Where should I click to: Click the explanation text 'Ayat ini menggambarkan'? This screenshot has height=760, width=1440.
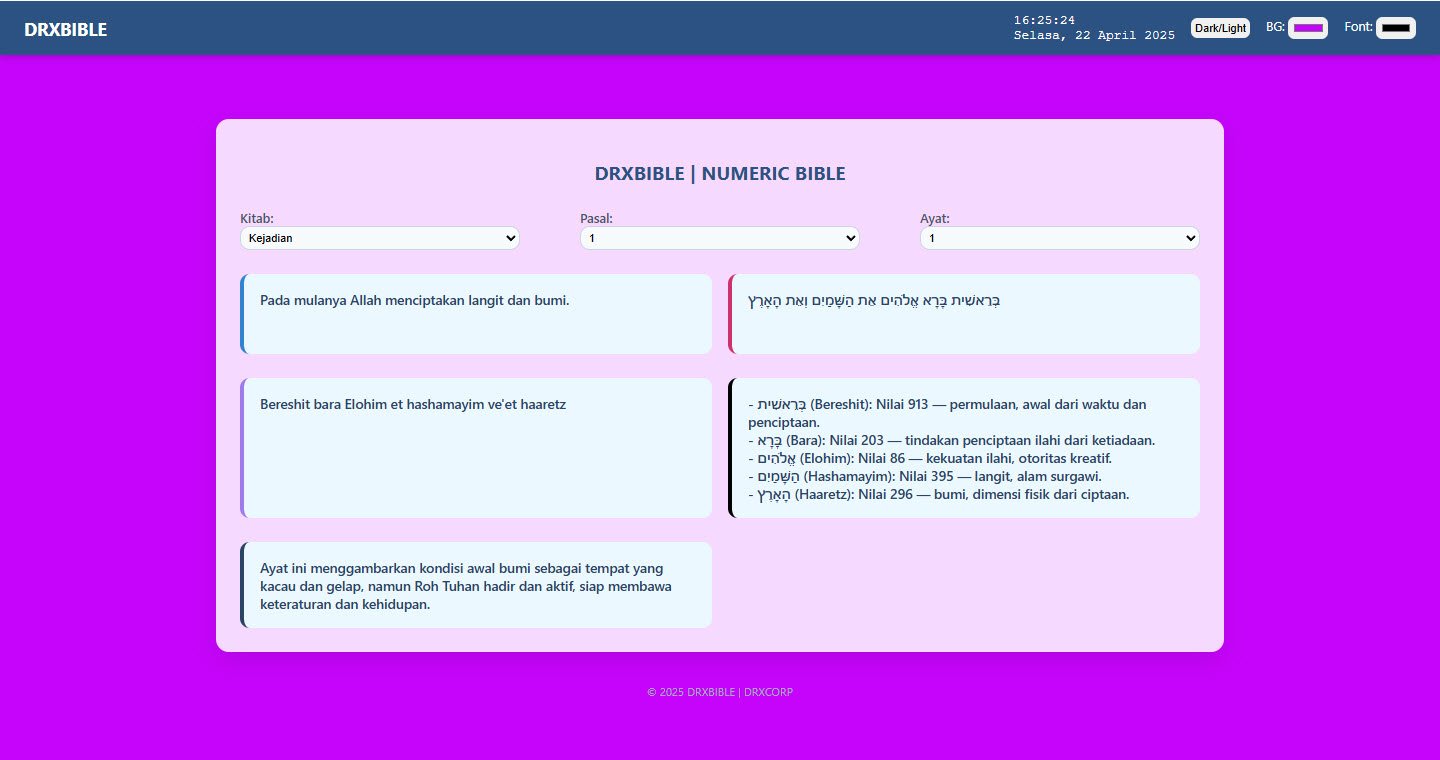click(466, 586)
